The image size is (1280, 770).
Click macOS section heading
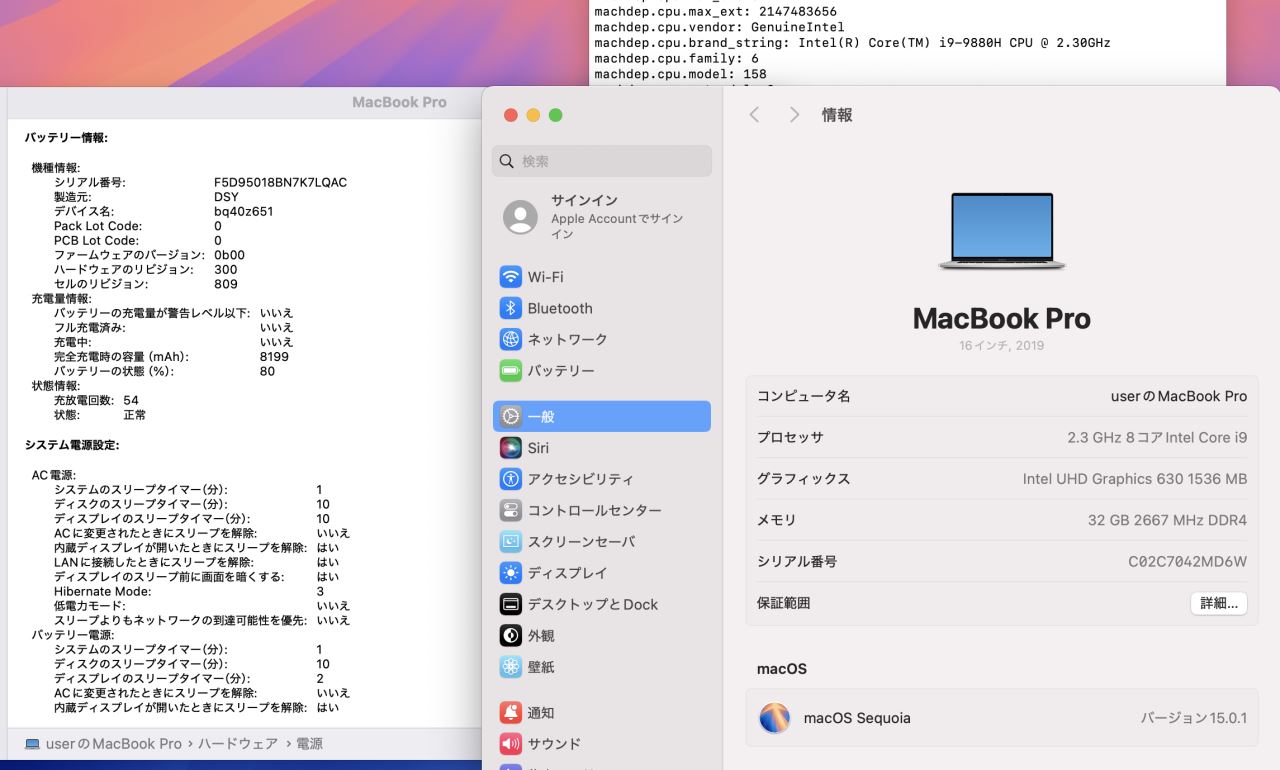[782, 669]
